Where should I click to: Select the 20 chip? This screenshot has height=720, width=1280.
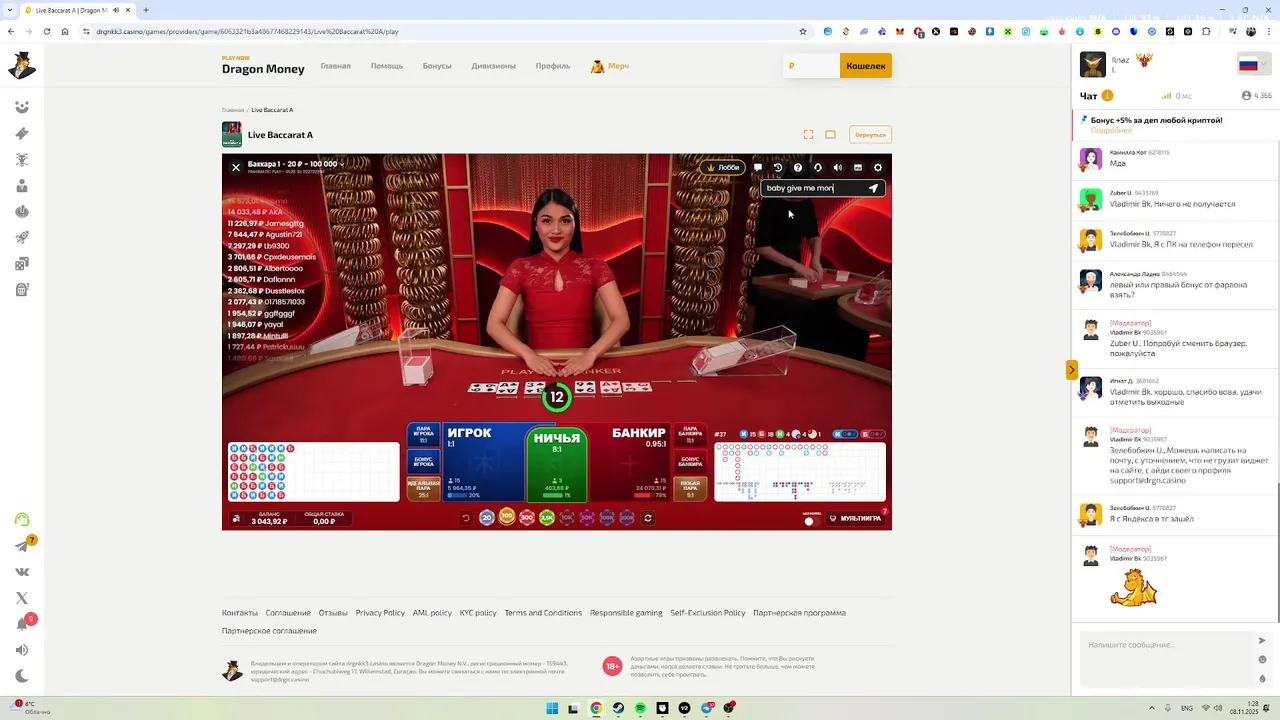point(487,518)
